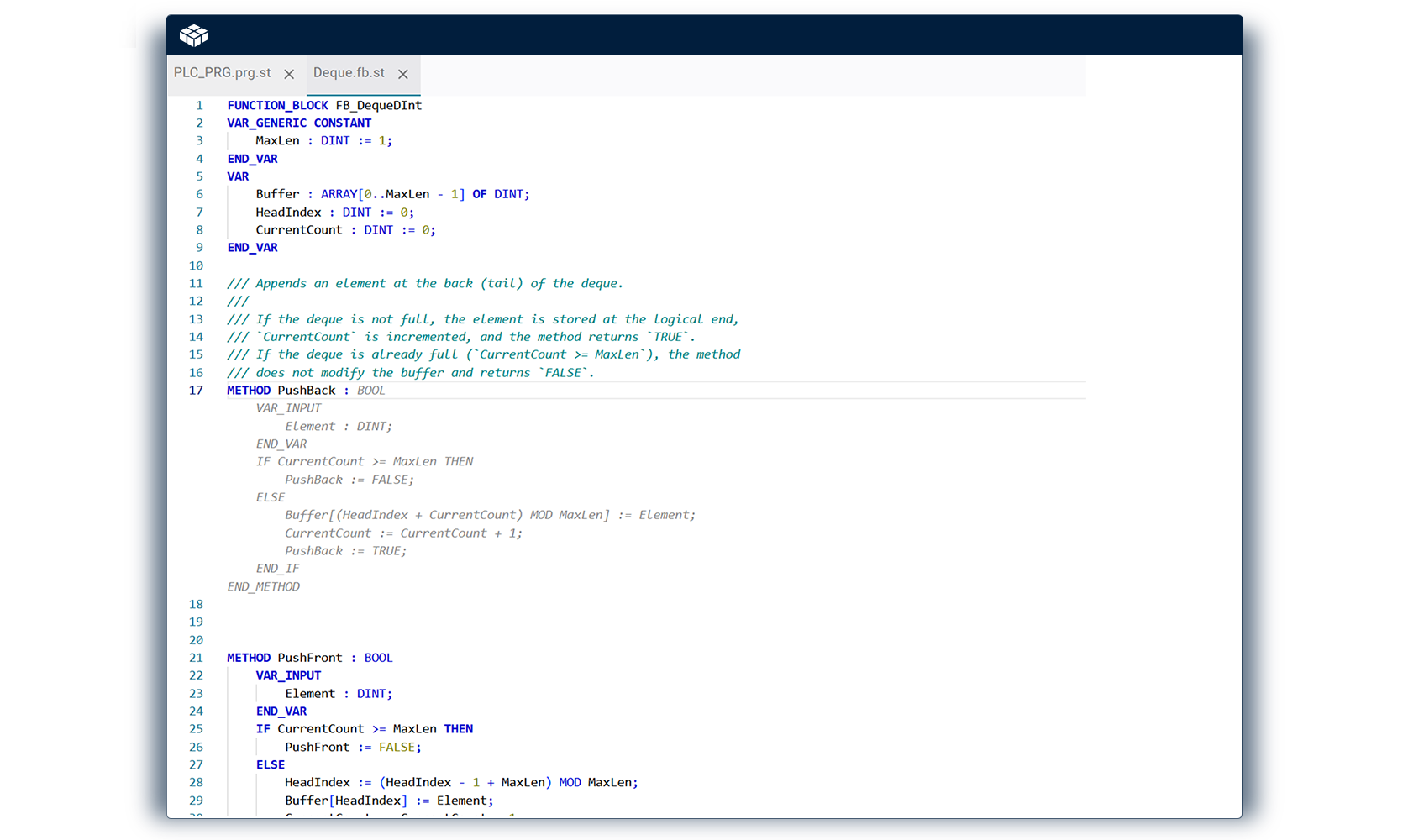Image resolution: width=1403 pixels, height=840 pixels.
Task: Click line number 17 in the gutter
Action: tap(196, 391)
